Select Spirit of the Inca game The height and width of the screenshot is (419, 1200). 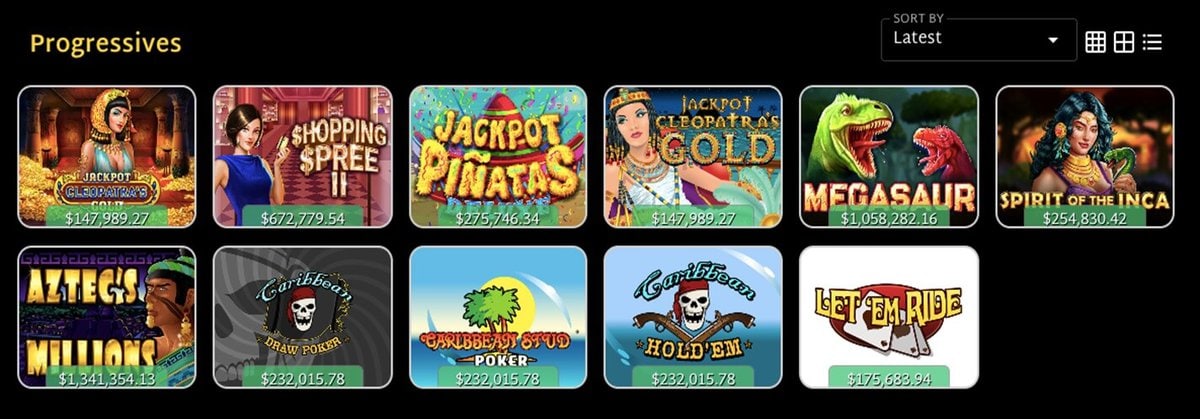(1084, 157)
